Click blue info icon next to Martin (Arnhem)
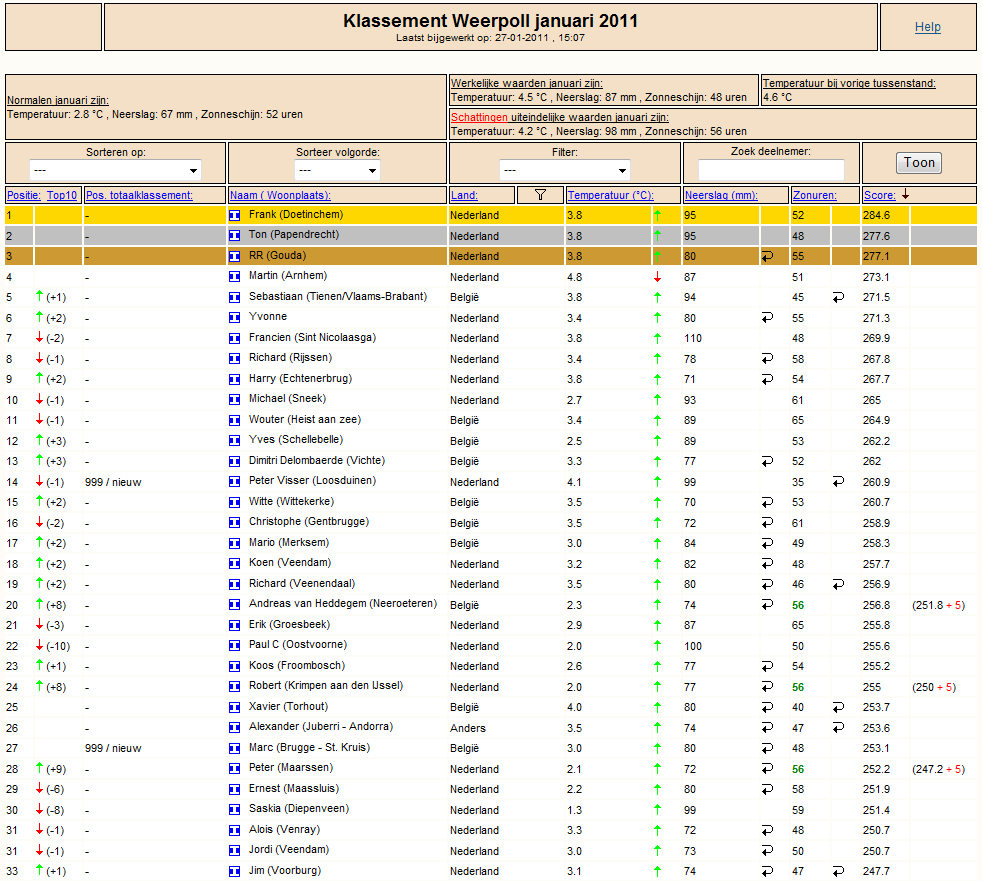This screenshot has height=881, width=982. pos(235,276)
